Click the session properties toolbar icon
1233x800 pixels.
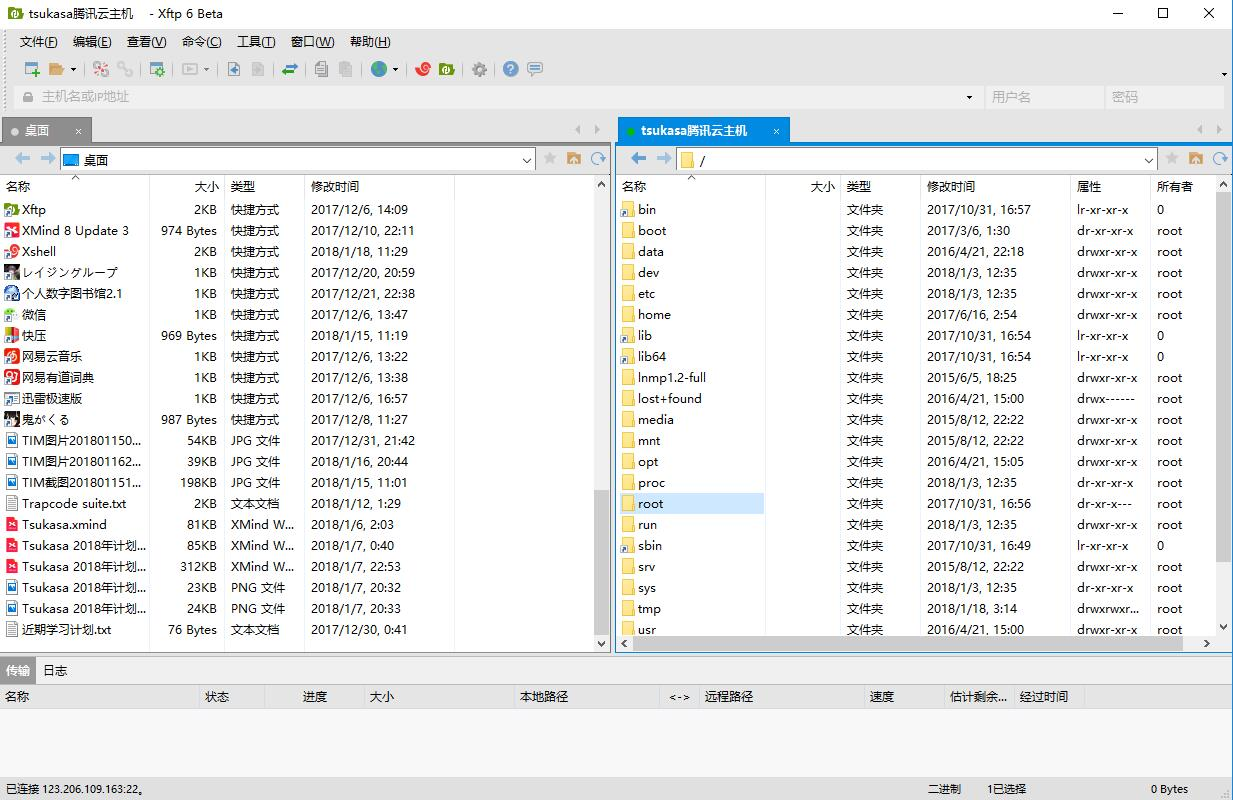point(157,69)
